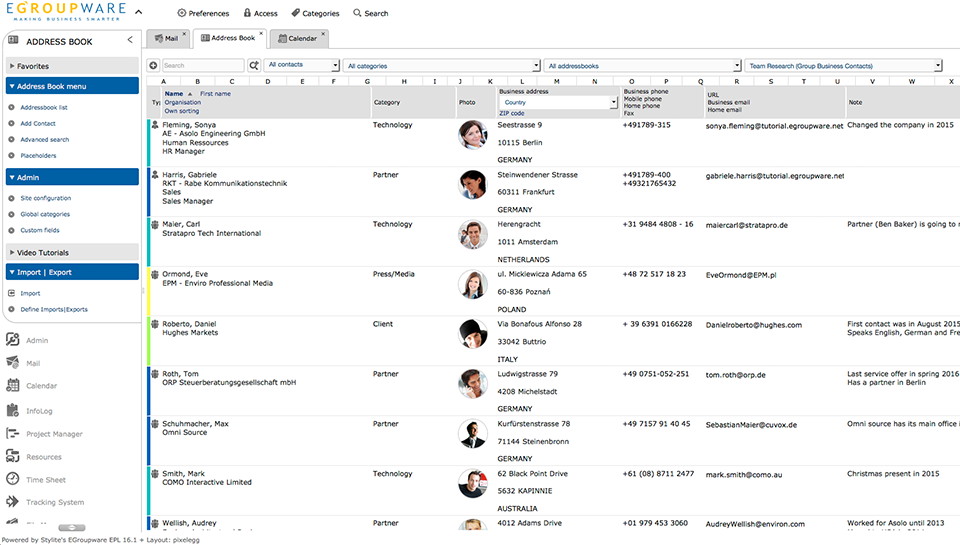Open the Project Manager app in sidebar
This screenshot has height=545, width=960.
44,434
